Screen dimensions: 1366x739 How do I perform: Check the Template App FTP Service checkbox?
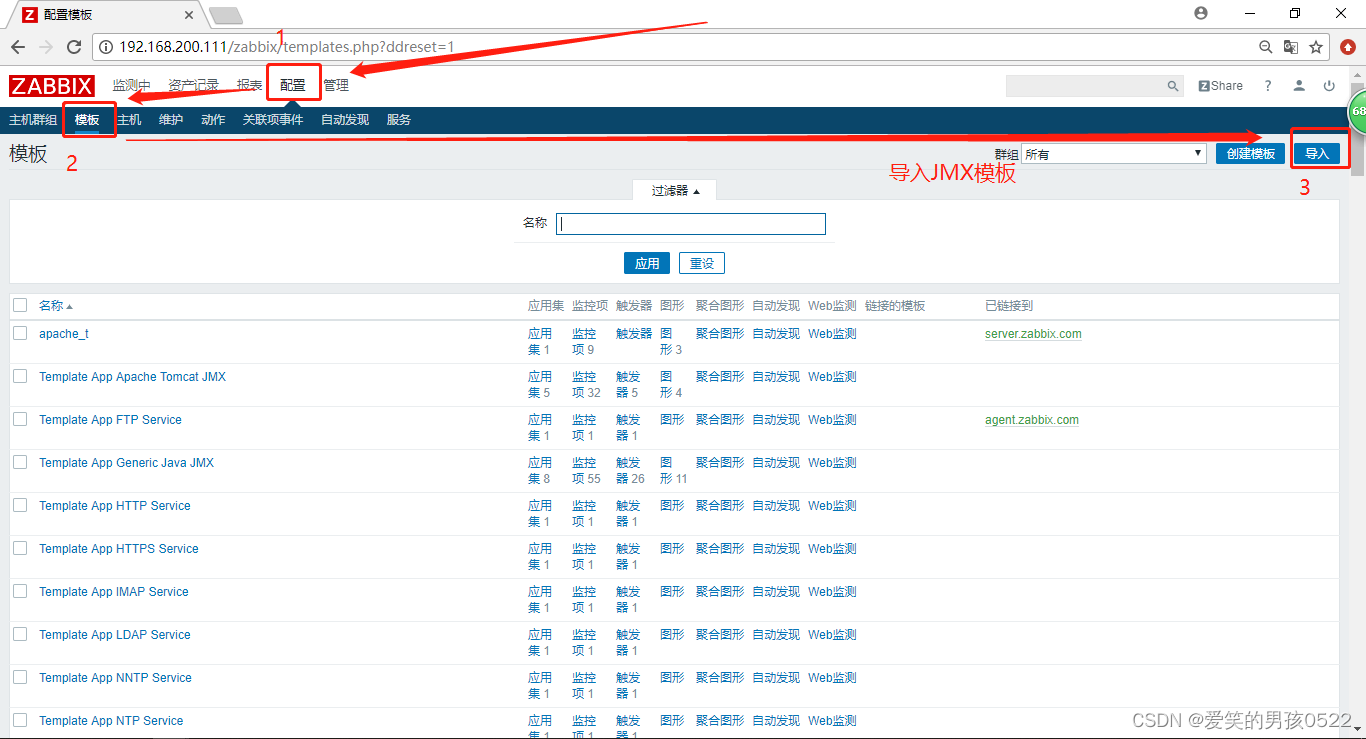click(19, 419)
